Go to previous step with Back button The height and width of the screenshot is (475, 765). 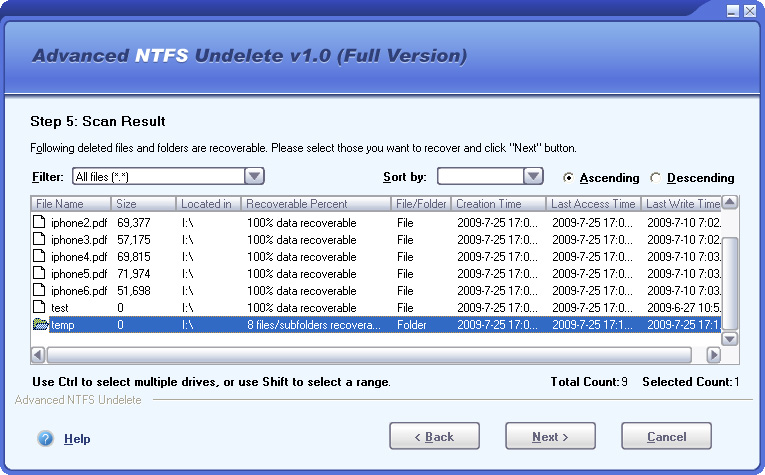pos(434,436)
